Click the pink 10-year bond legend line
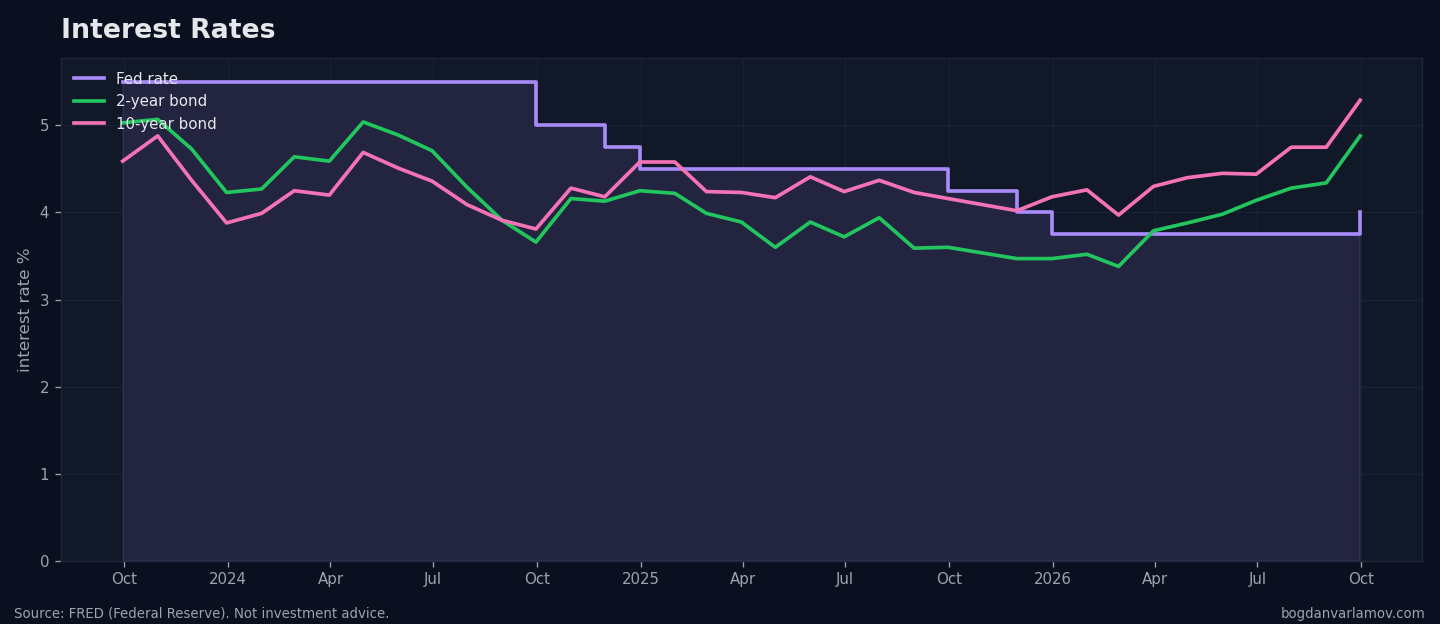The height and width of the screenshot is (624, 1440). pyautogui.click(x=89, y=124)
